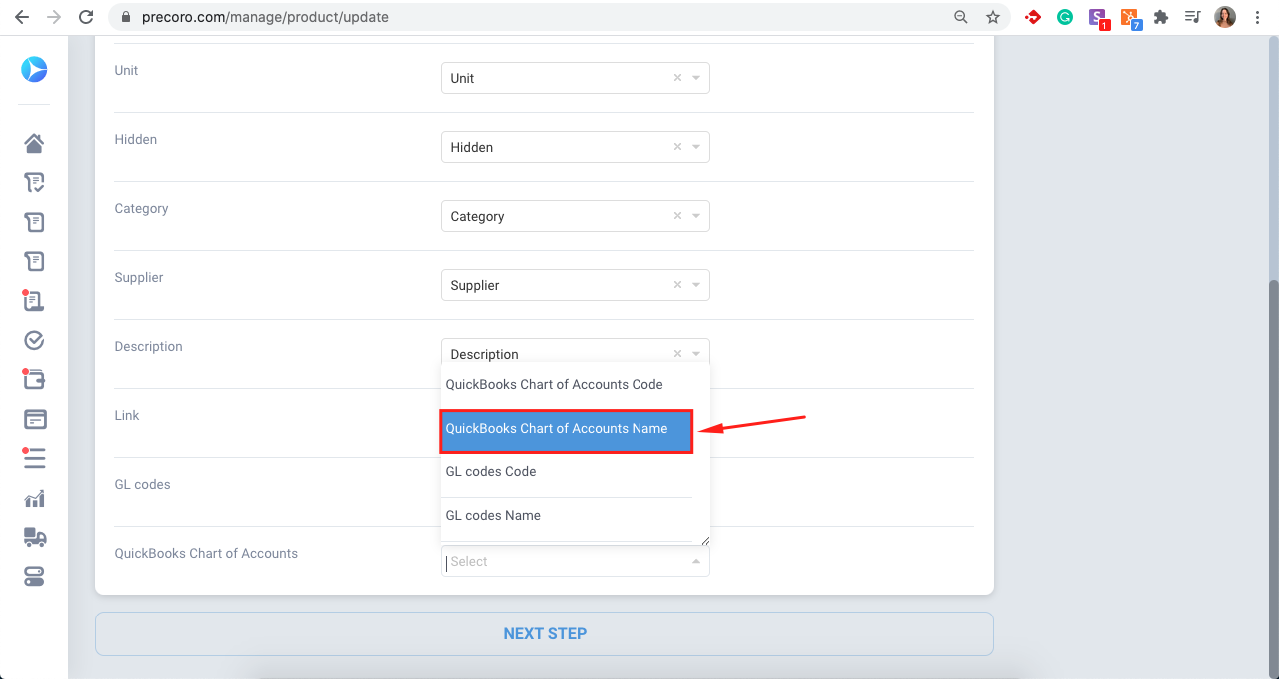Open the credit card sidebar icon

pyautogui.click(x=34, y=419)
